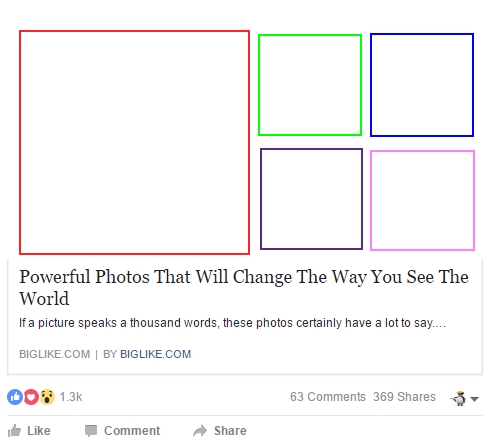This screenshot has width=491, height=444.
Task: Click the Comment speech-bubble icon
Action: [91, 431]
